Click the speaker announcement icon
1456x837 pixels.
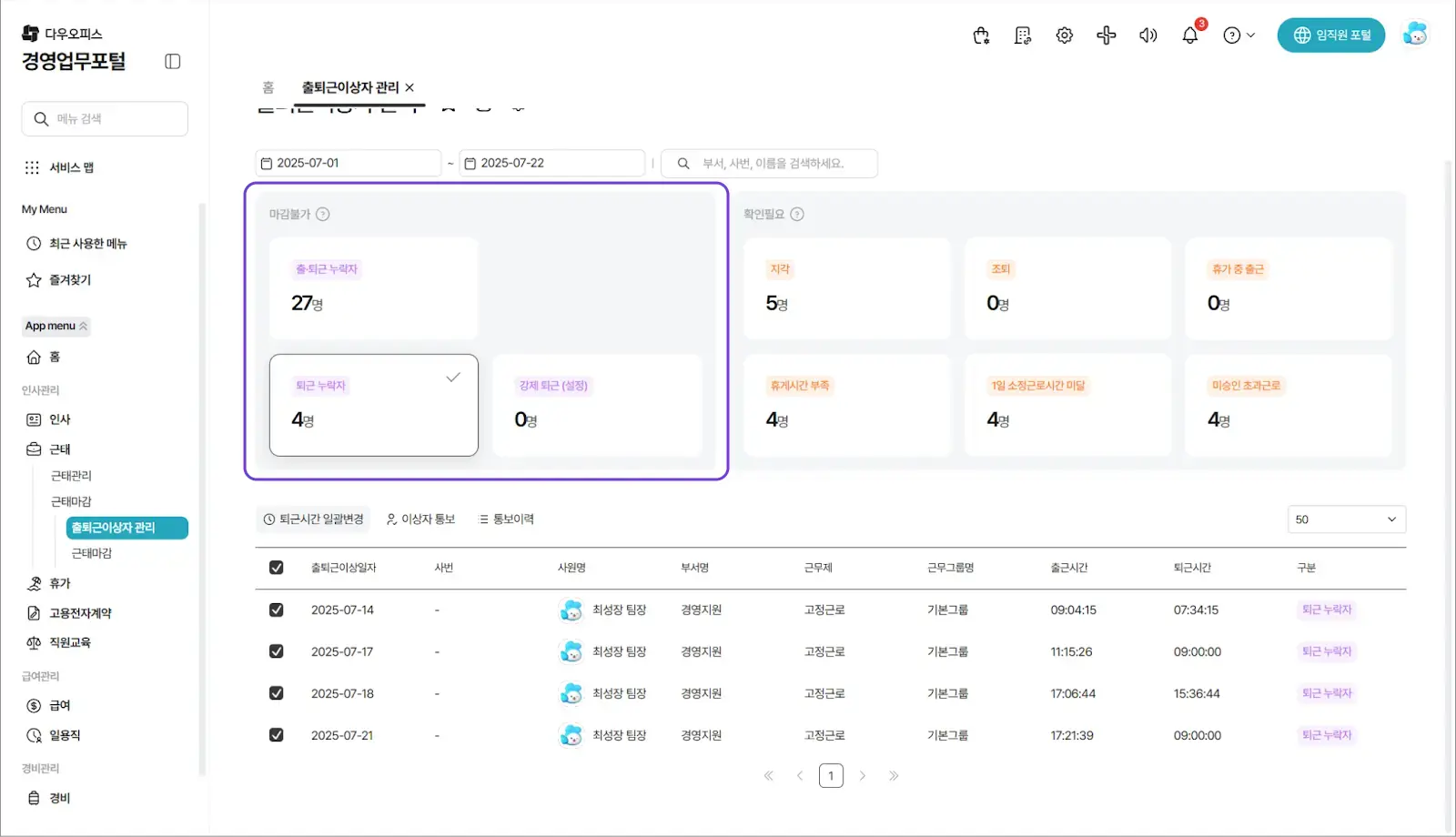coord(1148,35)
